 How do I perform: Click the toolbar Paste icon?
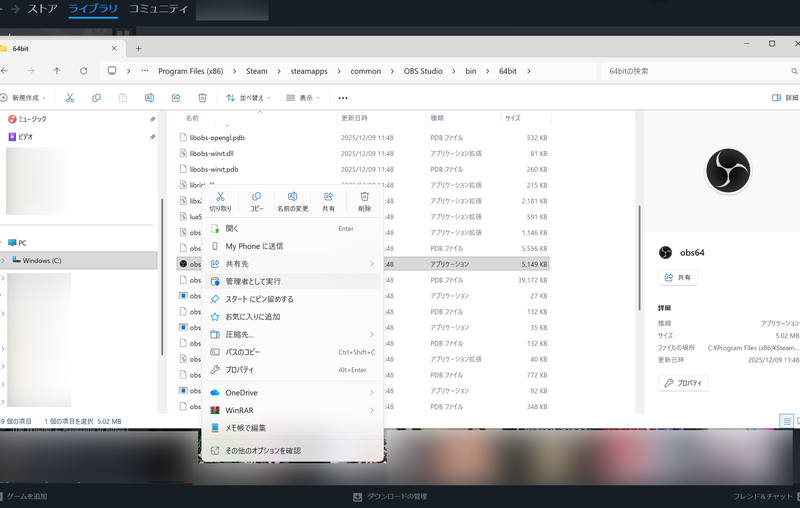pyautogui.click(x=123, y=98)
